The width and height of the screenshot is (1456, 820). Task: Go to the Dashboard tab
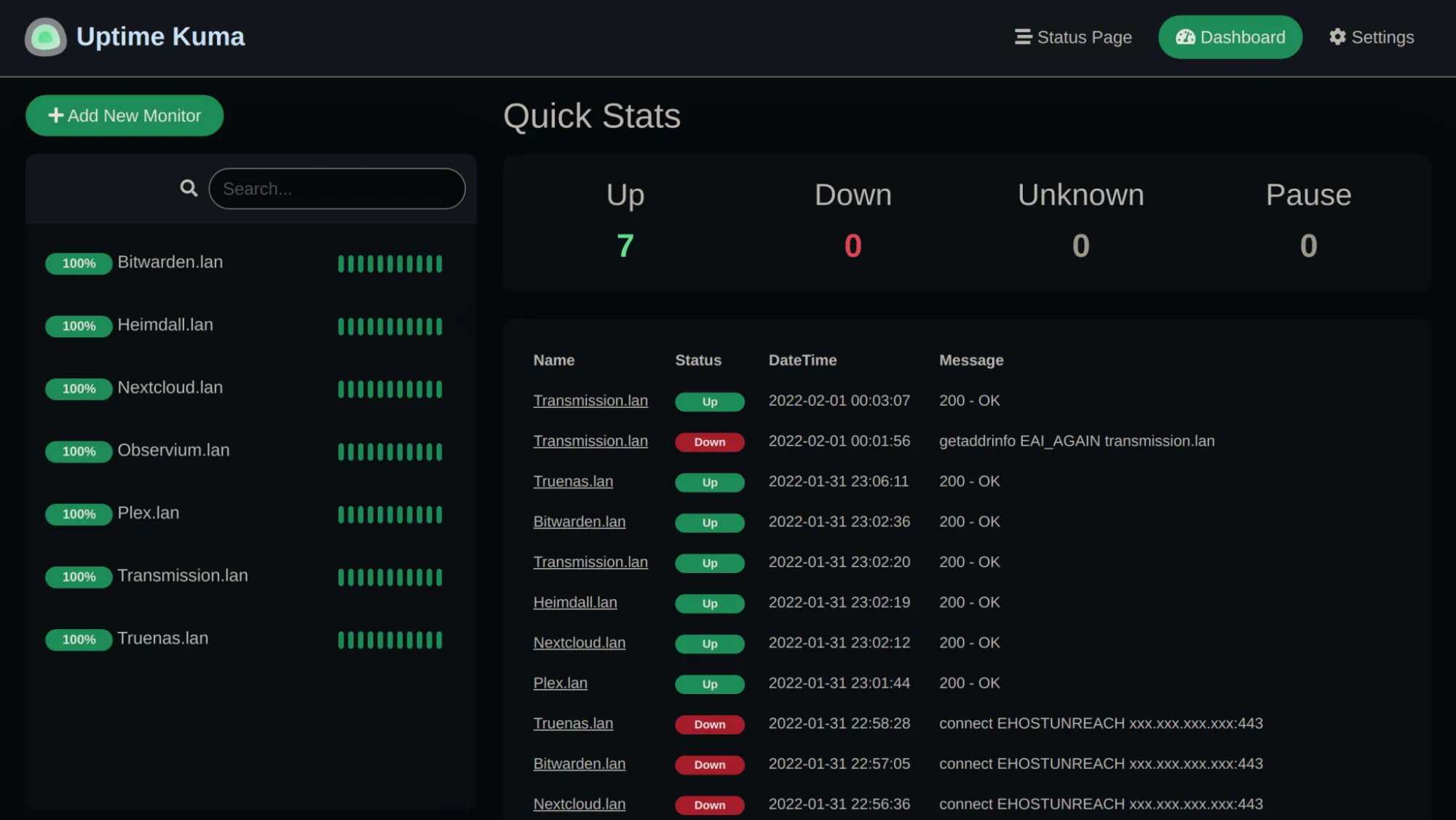coord(1230,37)
